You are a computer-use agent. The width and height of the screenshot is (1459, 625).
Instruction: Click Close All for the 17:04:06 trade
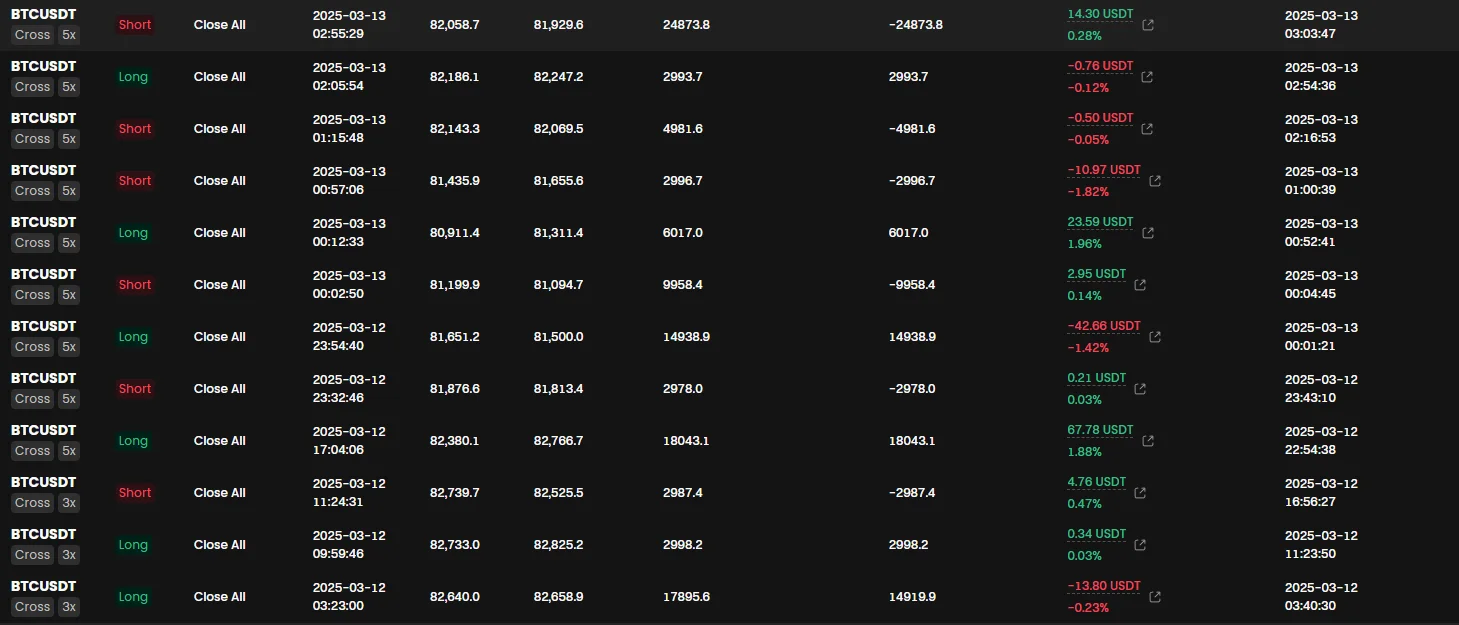click(219, 441)
